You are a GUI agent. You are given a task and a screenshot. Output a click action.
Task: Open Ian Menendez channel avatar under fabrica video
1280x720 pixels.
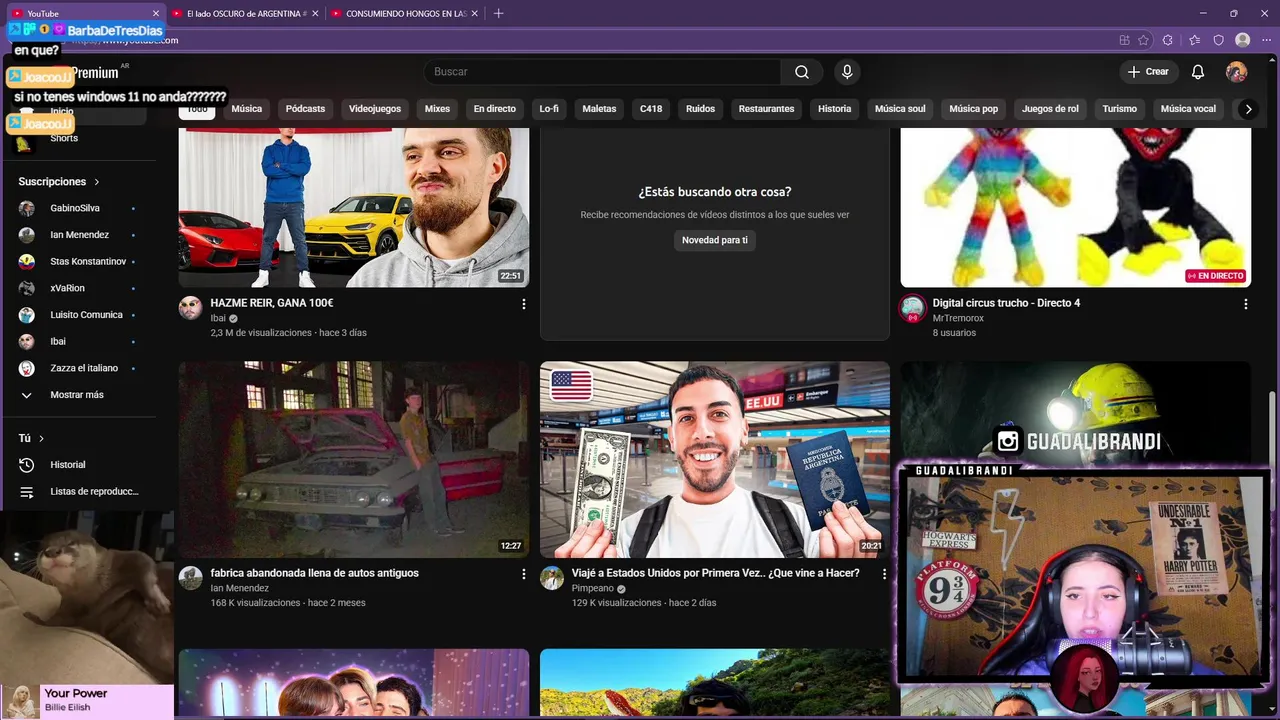click(x=190, y=578)
